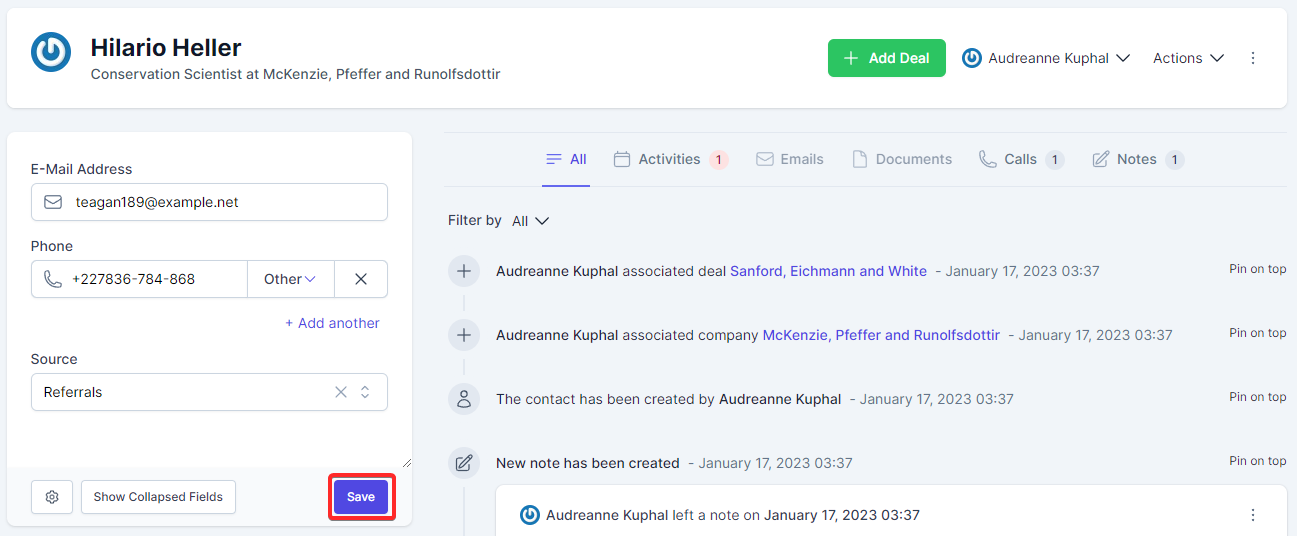Open the Source select chevrons
This screenshot has width=1297, height=536.
click(365, 392)
